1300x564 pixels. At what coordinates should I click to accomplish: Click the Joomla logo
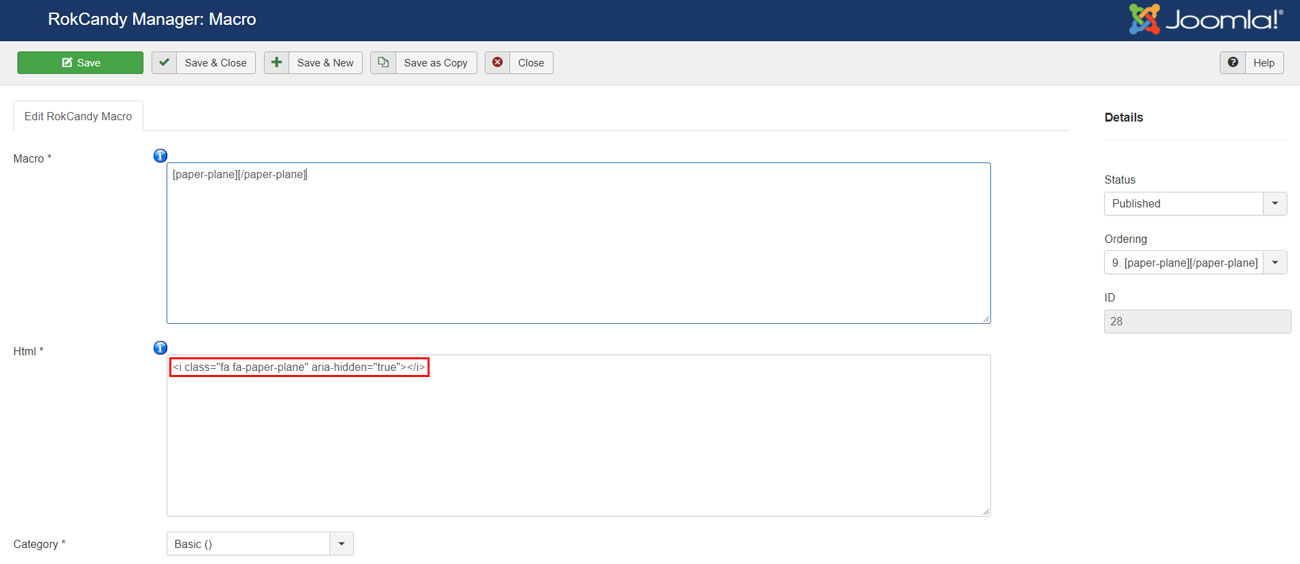point(1206,19)
